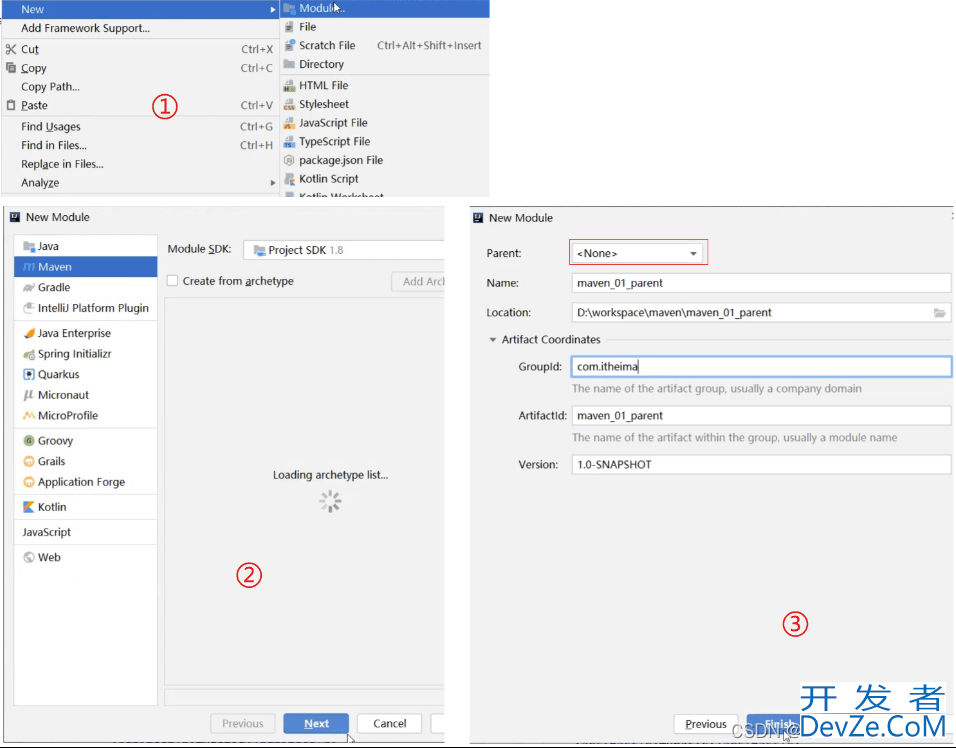956x748 pixels.
Task: Click the Spring Initializr icon
Action: point(29,354)
